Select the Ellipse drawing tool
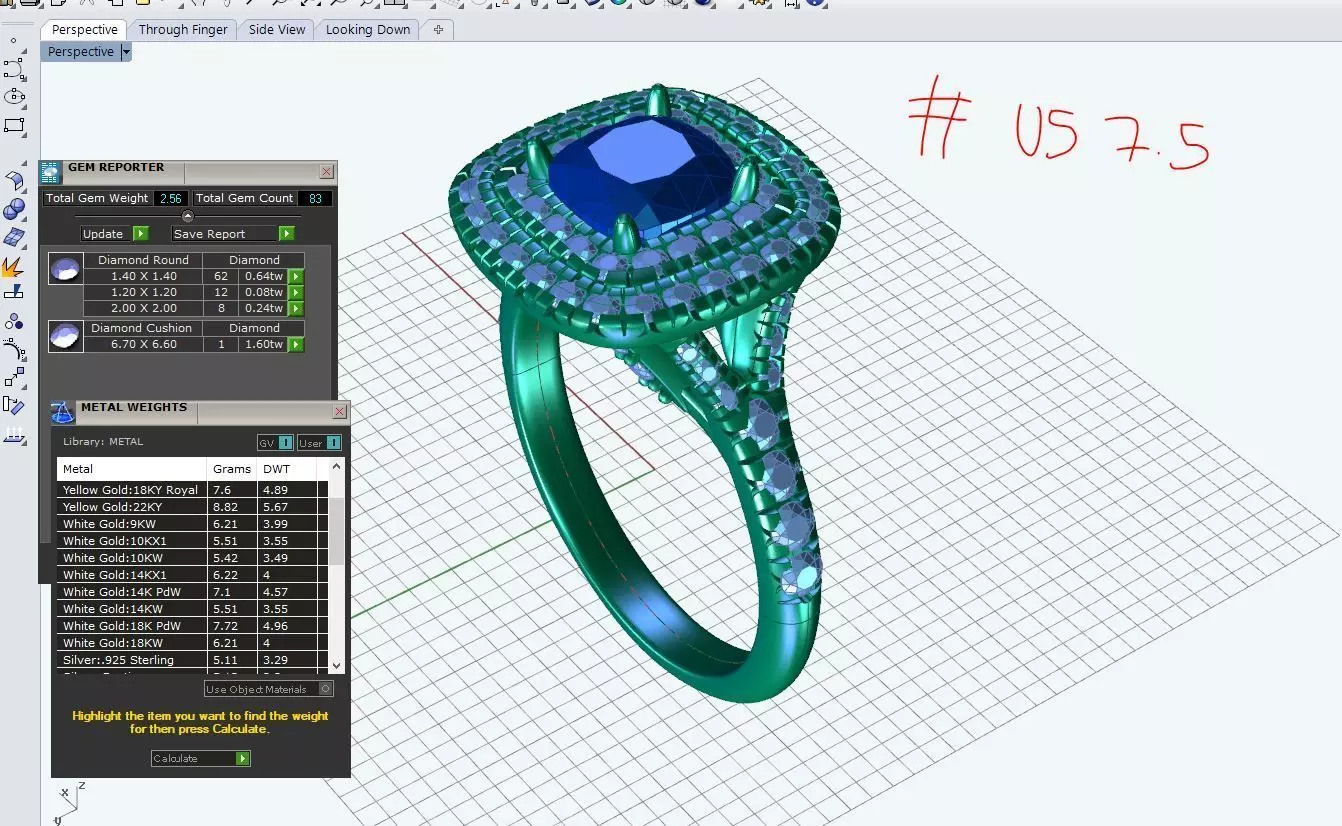Screen dimensions: 1342x826 (x=14, y=97)
